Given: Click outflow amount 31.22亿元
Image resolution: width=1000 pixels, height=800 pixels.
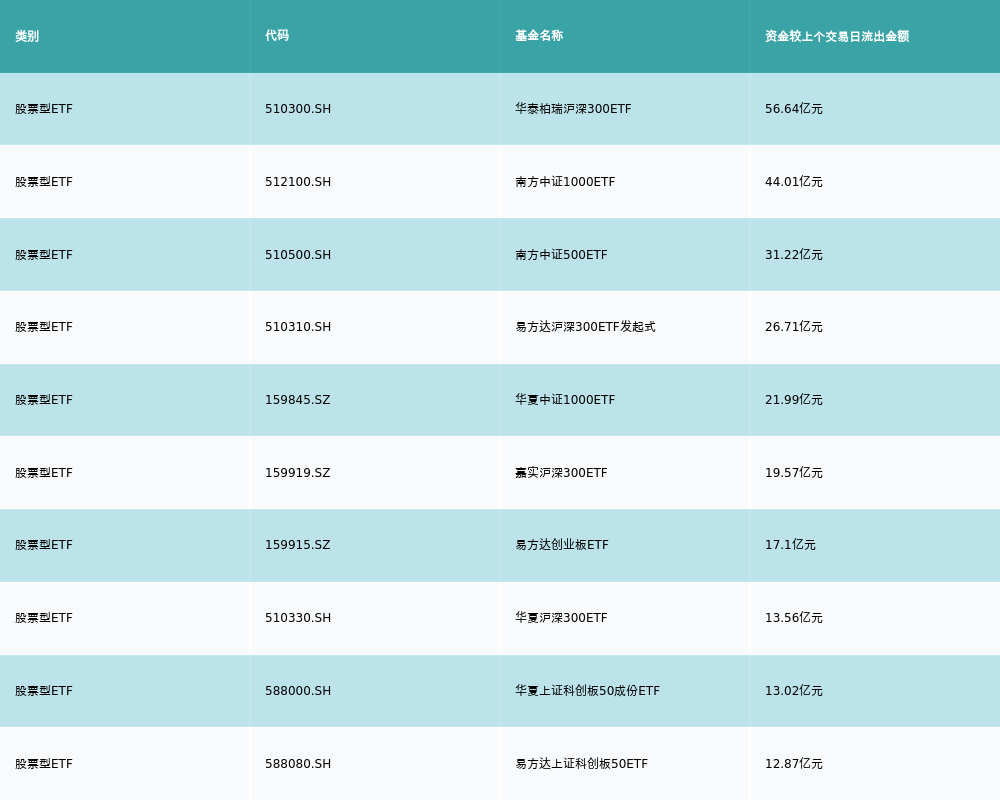Looking at the screenshot, I should click(x=793, y=255).
